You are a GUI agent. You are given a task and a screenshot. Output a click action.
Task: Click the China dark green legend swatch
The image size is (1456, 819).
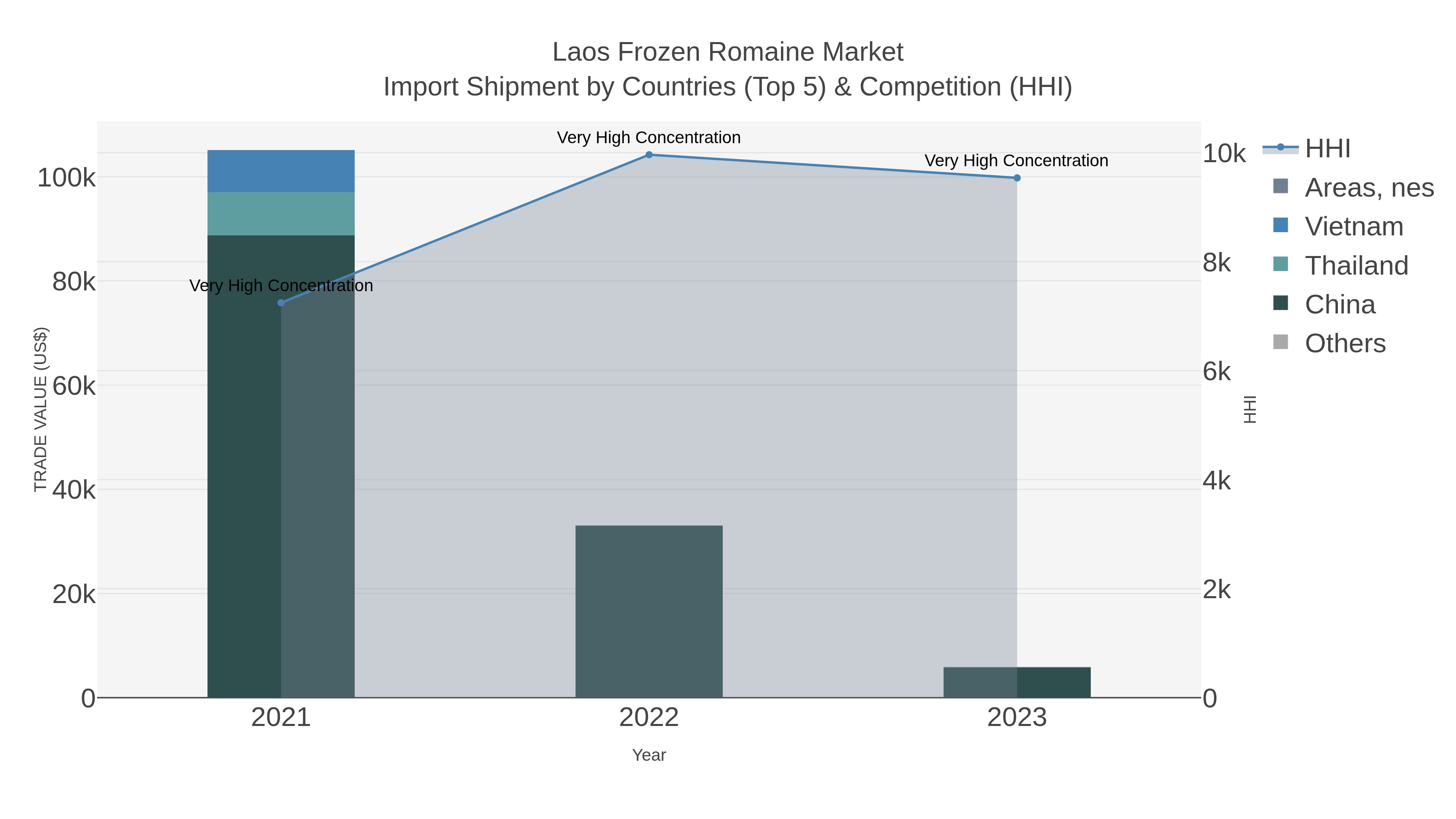pos(1280,303)
